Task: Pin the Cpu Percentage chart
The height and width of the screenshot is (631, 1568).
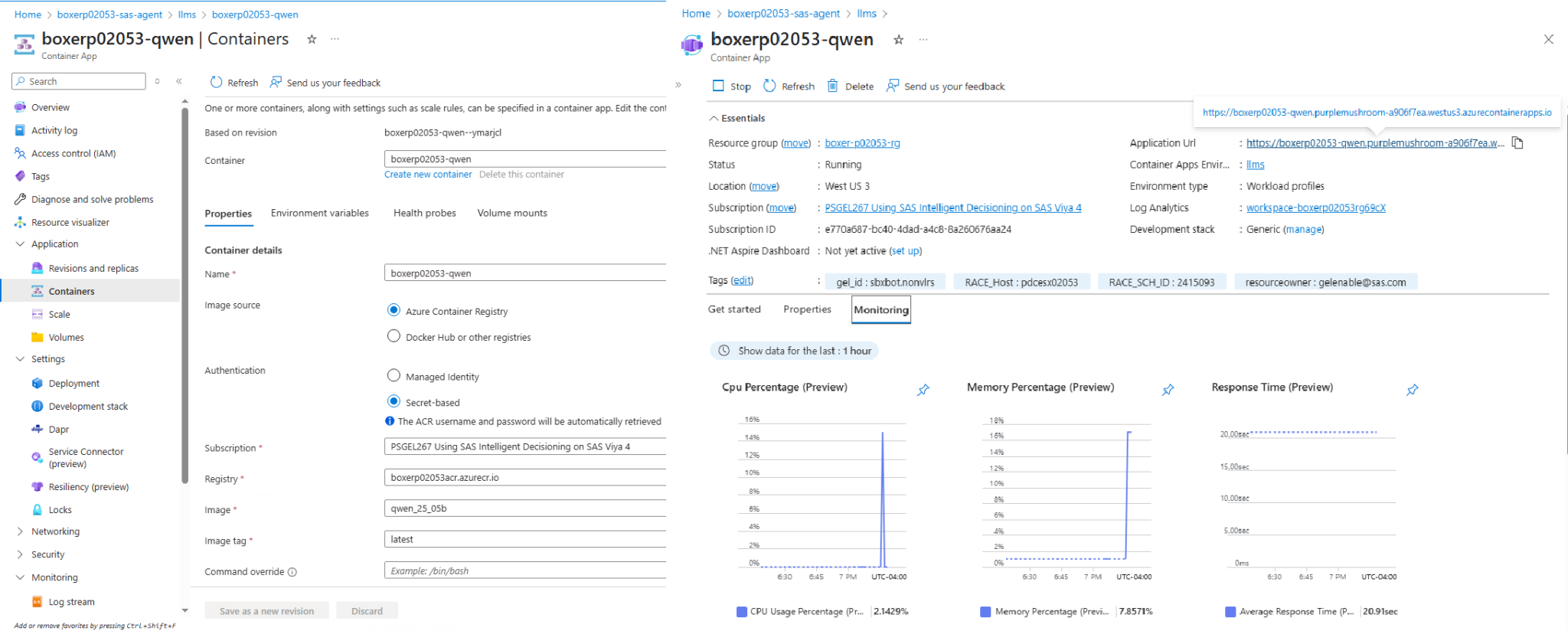Action: click(x=923, y=390)
